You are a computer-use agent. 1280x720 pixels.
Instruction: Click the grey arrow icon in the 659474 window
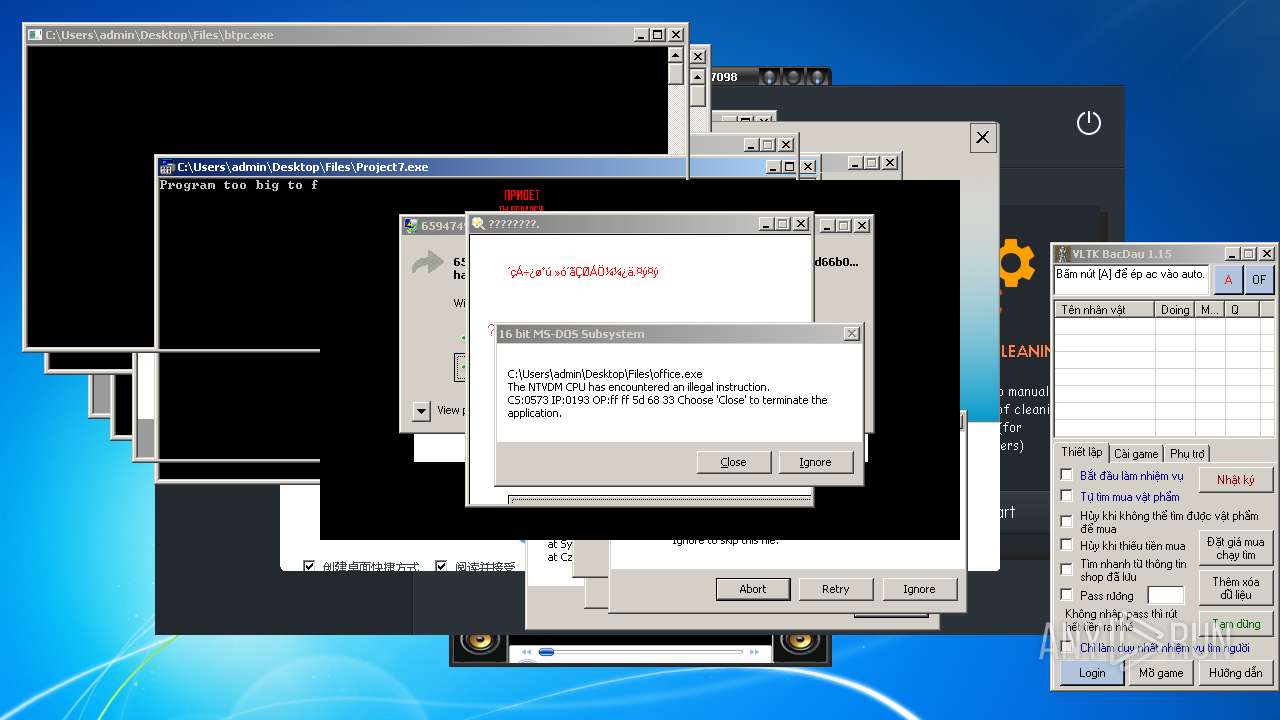coord(428,262)
